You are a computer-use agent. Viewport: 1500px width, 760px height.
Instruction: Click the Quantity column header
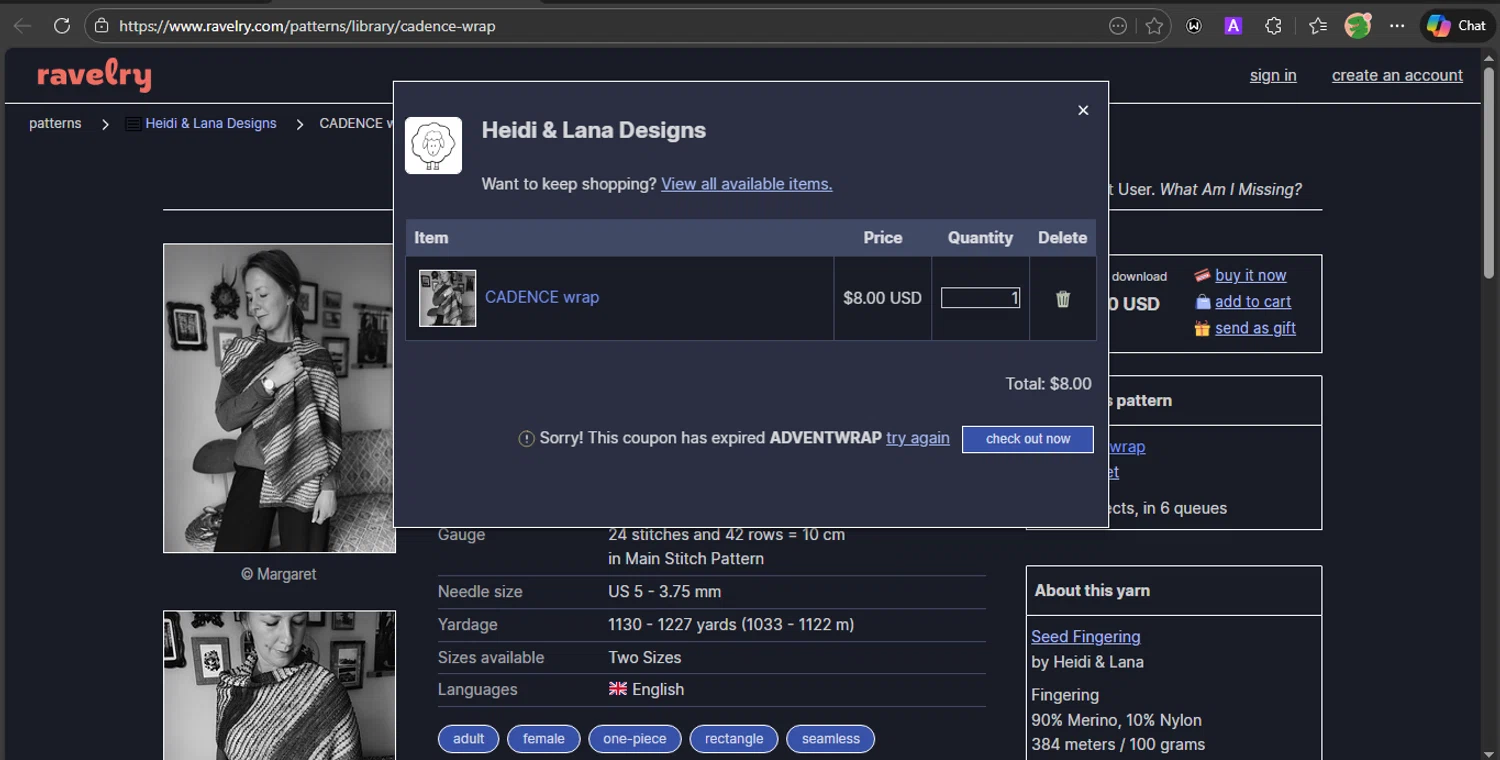click(980, 238)
